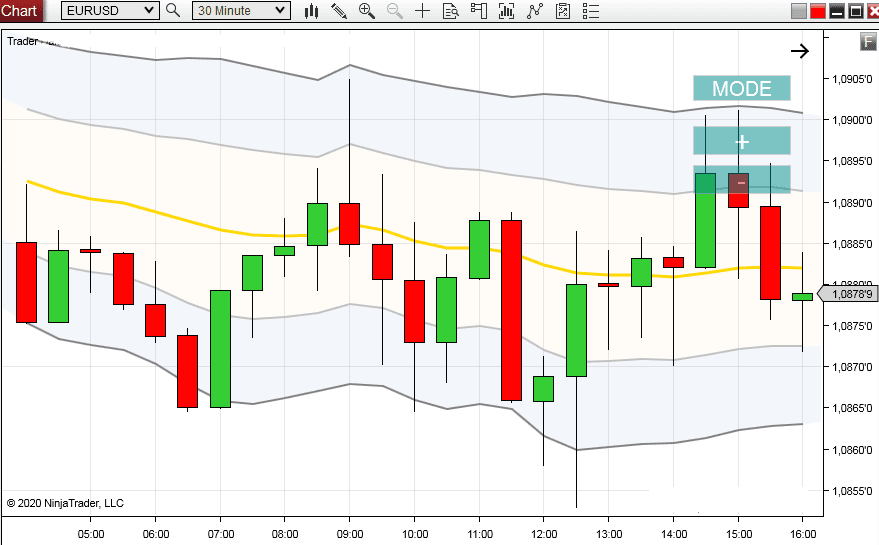The height and width of the screenshot is (545, 879).
Task: Open the chart style bars icon
Action: tap(311, 11)
